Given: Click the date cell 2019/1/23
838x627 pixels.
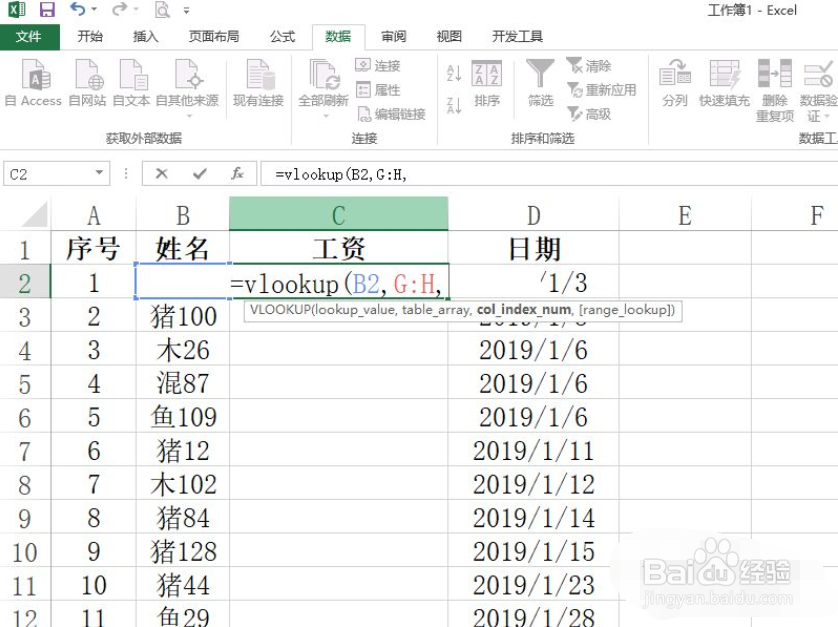Looking at the screenshot, I should (x=533, y=584).
